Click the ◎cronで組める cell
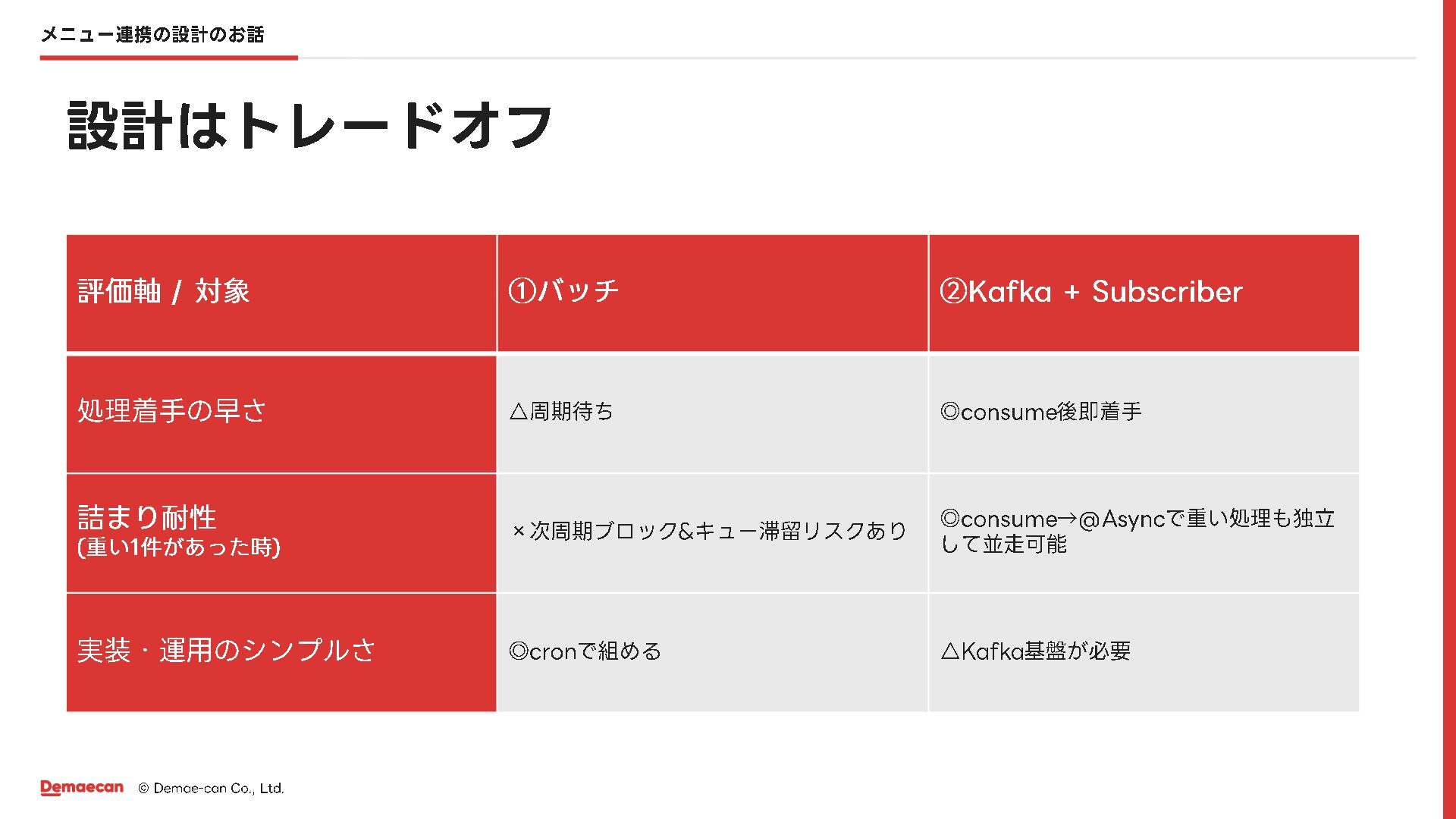The image size is (1456, 819). (712, 653)
